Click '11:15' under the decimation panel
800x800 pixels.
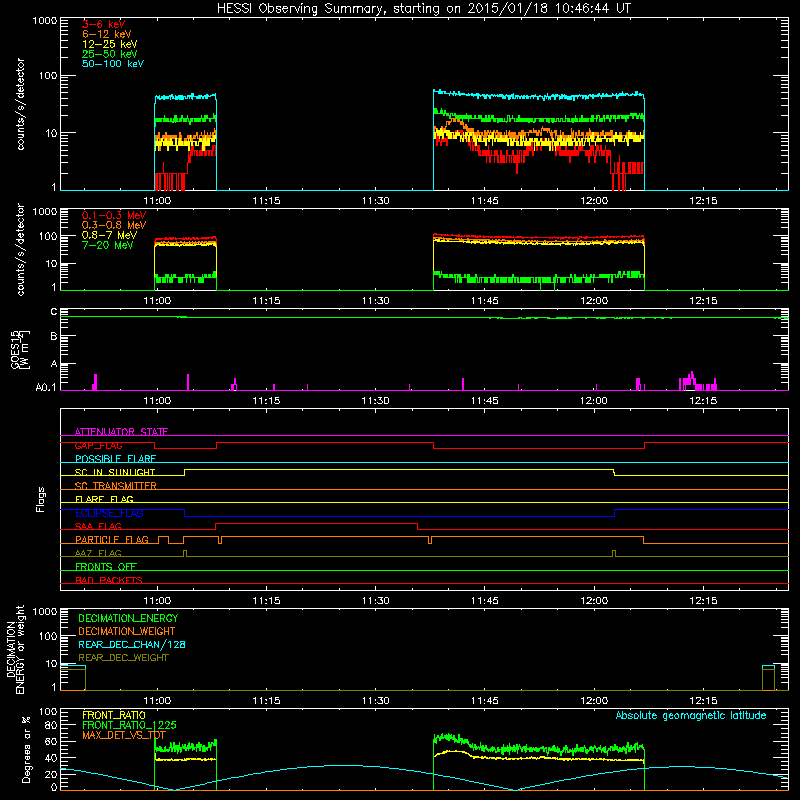pyautogui.click(x=266, y=701)
